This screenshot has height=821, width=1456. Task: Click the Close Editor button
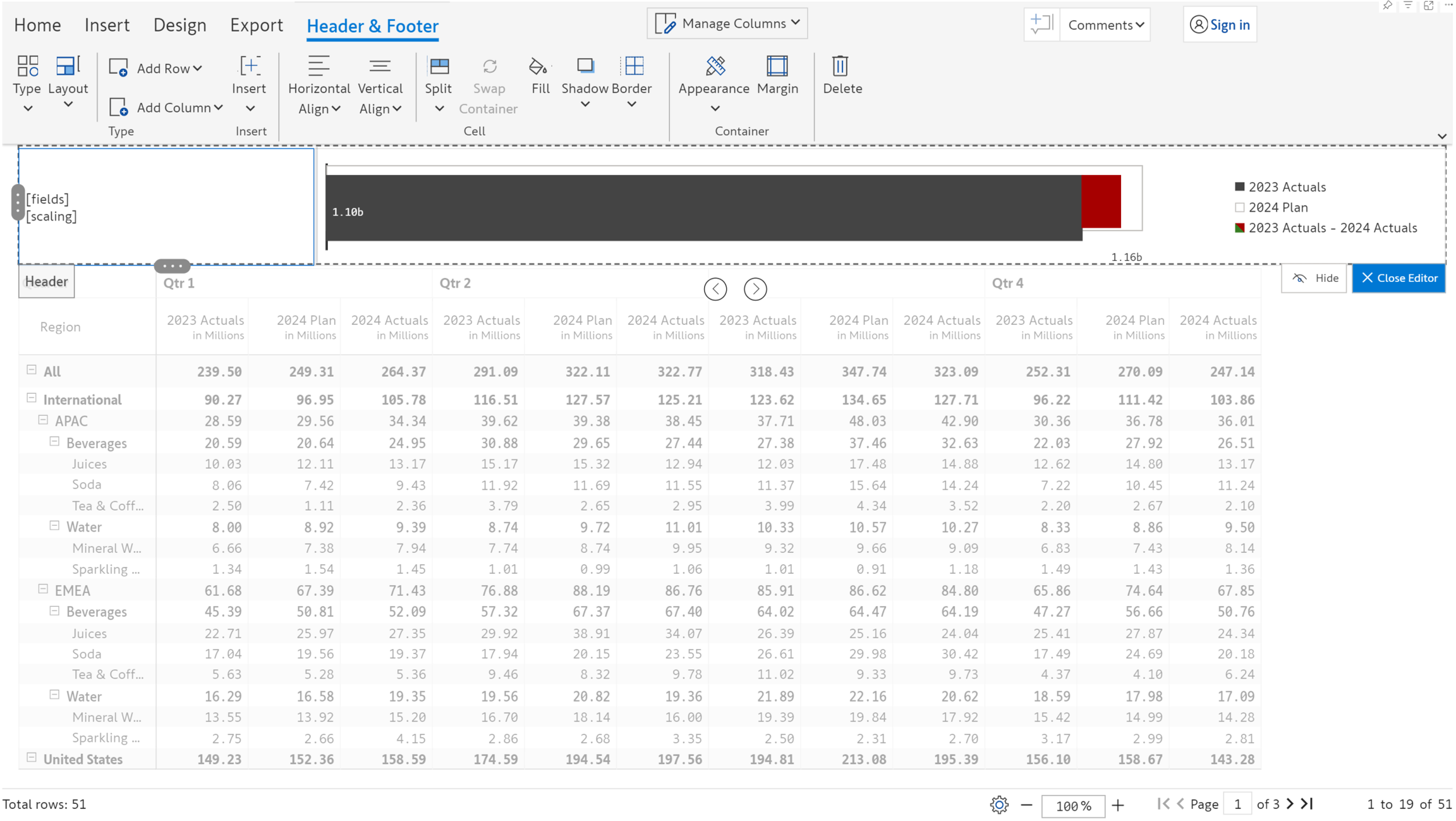click(x=1398, y=278)
